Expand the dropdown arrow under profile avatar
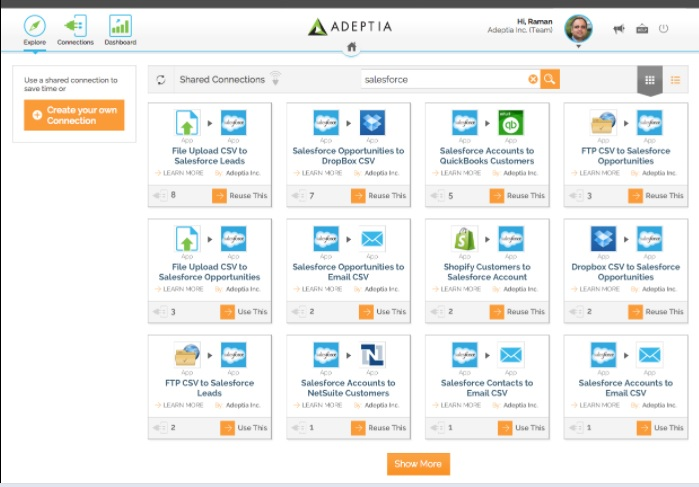 coord(578,46)
